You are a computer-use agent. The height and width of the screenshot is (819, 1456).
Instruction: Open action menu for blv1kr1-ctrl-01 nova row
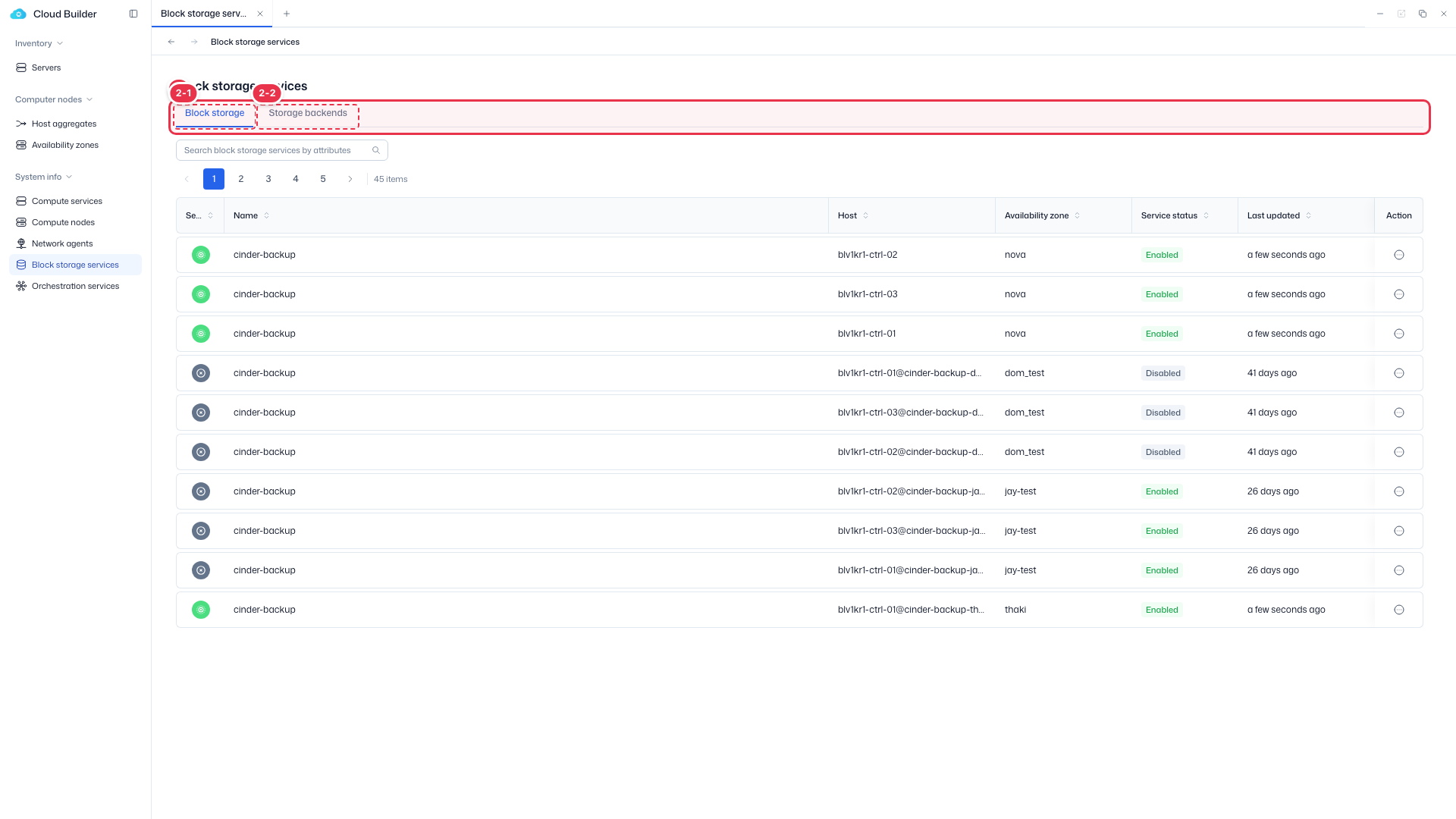pyautogui.click(x=1399, y=334)
